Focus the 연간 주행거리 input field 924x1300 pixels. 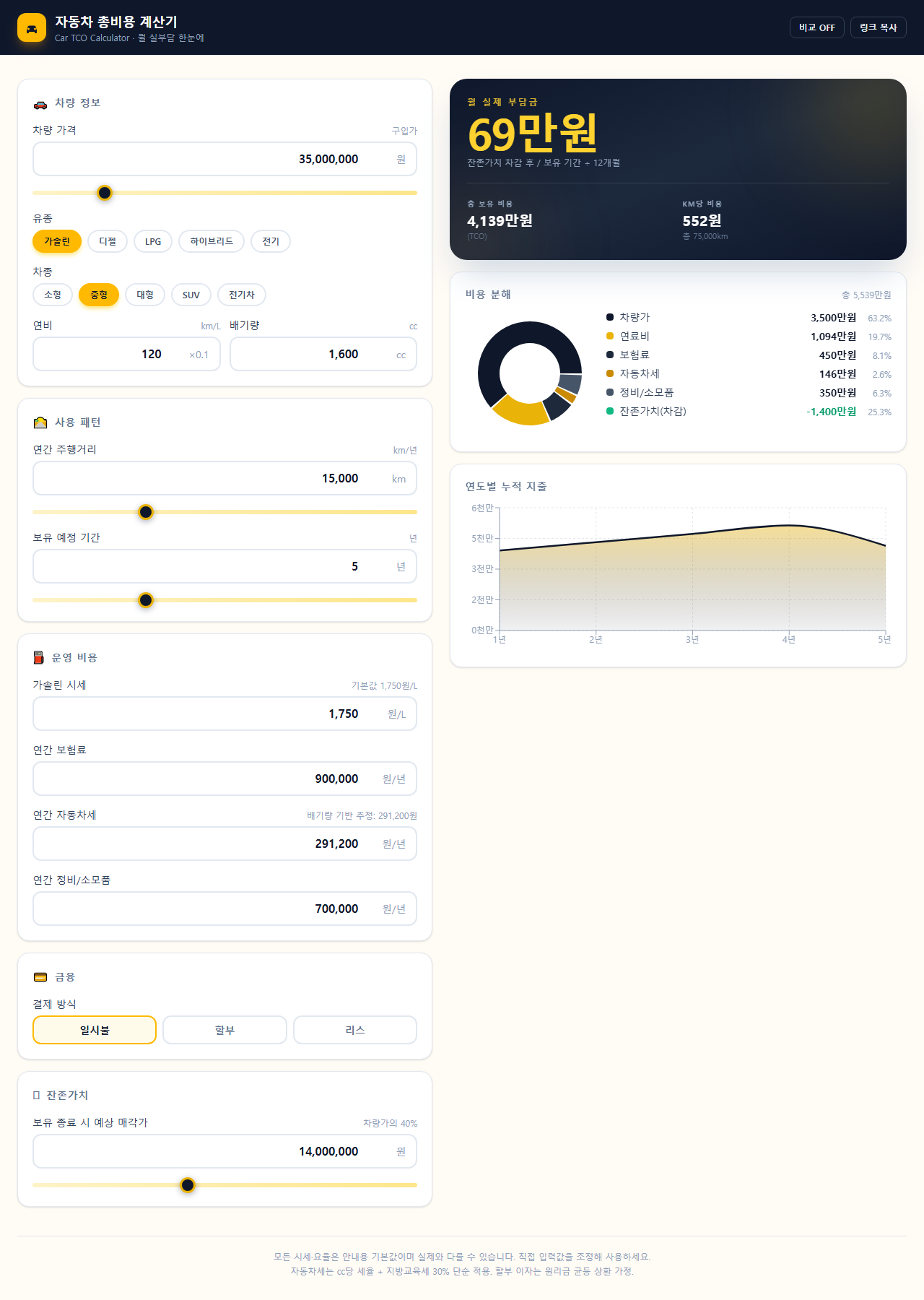[225, 478]
